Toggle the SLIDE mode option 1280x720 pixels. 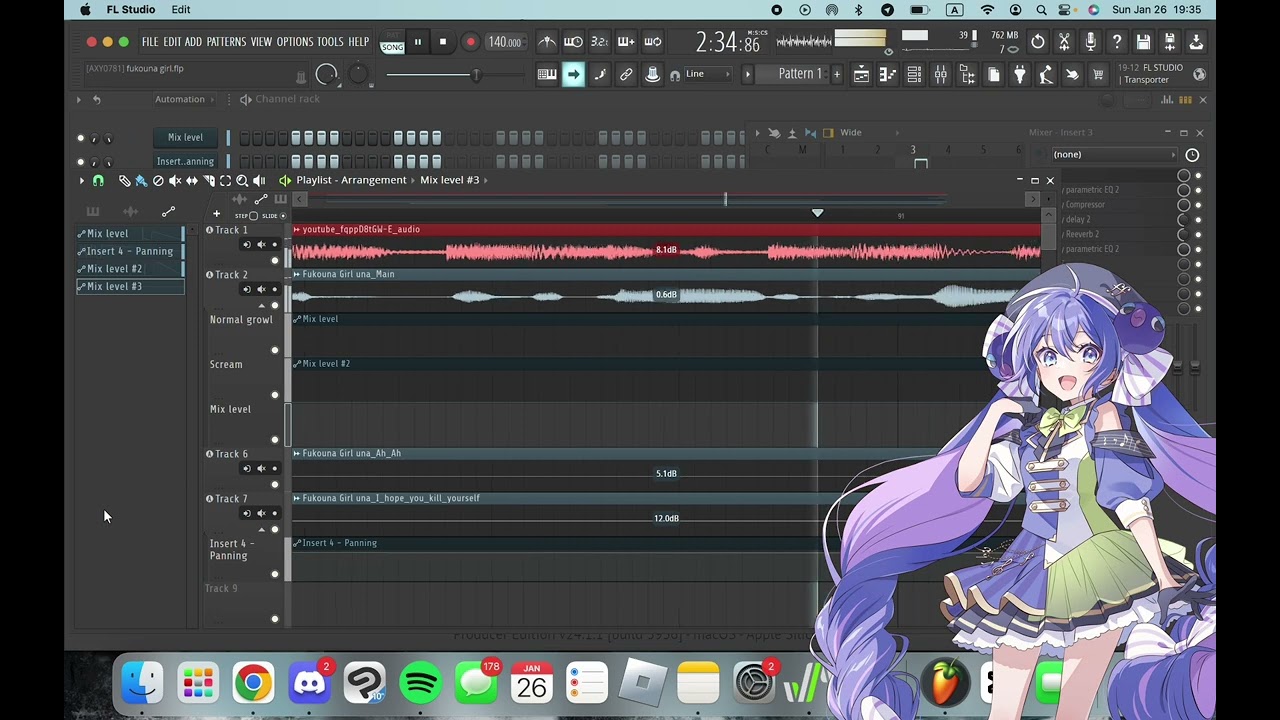pyautogui.click(x=283, y=216)
